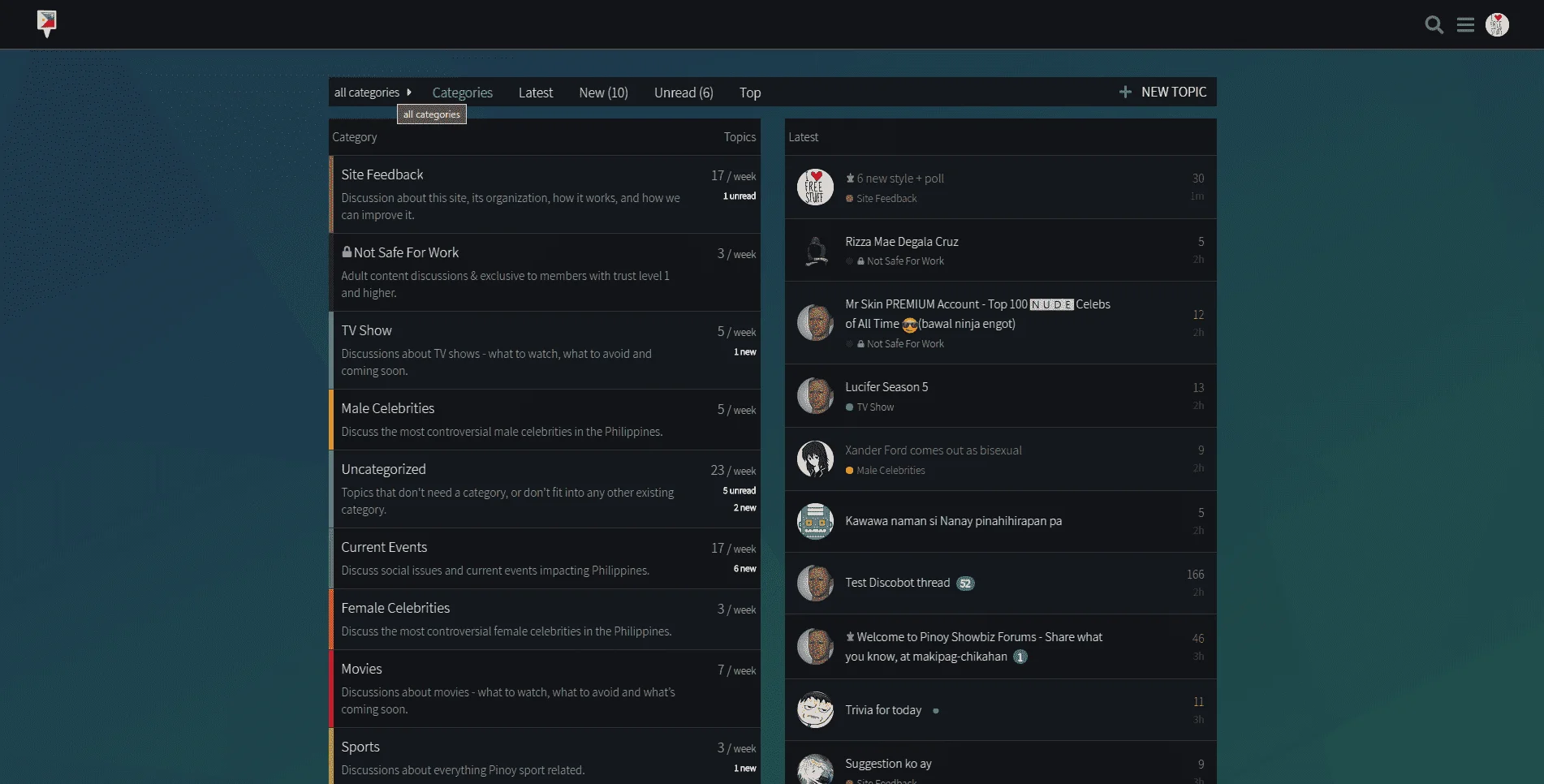
Task: Click '1 new' in Sports row
Action: (744, 769)
